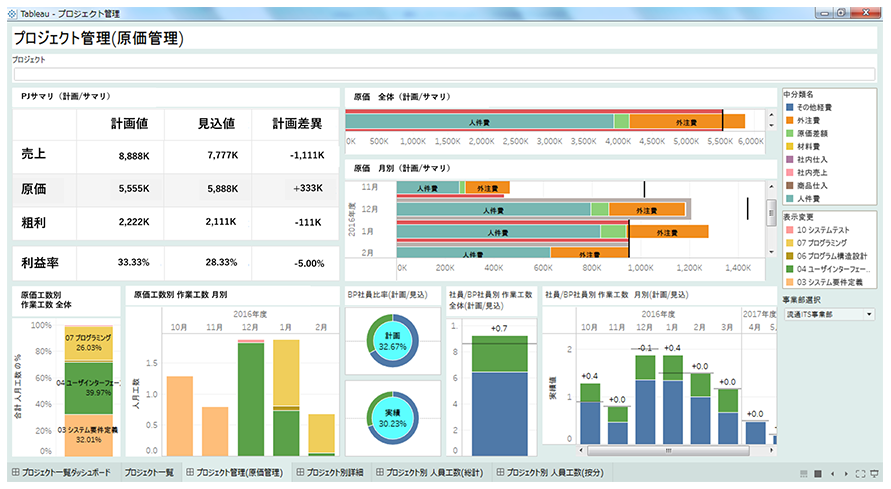Image resolution: width=891 pixels, height=489 pixels.
Task: Click the next sheet arrow in status bar
Action: (845, 473)
